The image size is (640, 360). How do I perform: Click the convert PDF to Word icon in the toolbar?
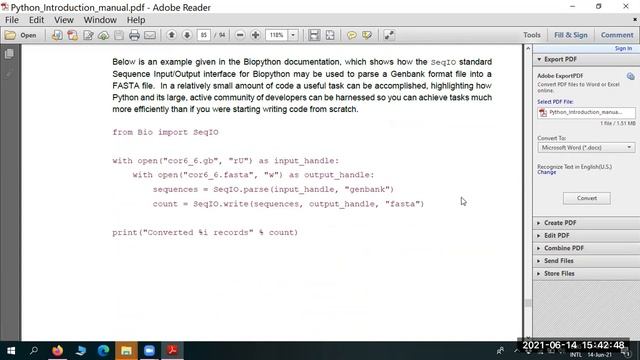coord(57,36)
